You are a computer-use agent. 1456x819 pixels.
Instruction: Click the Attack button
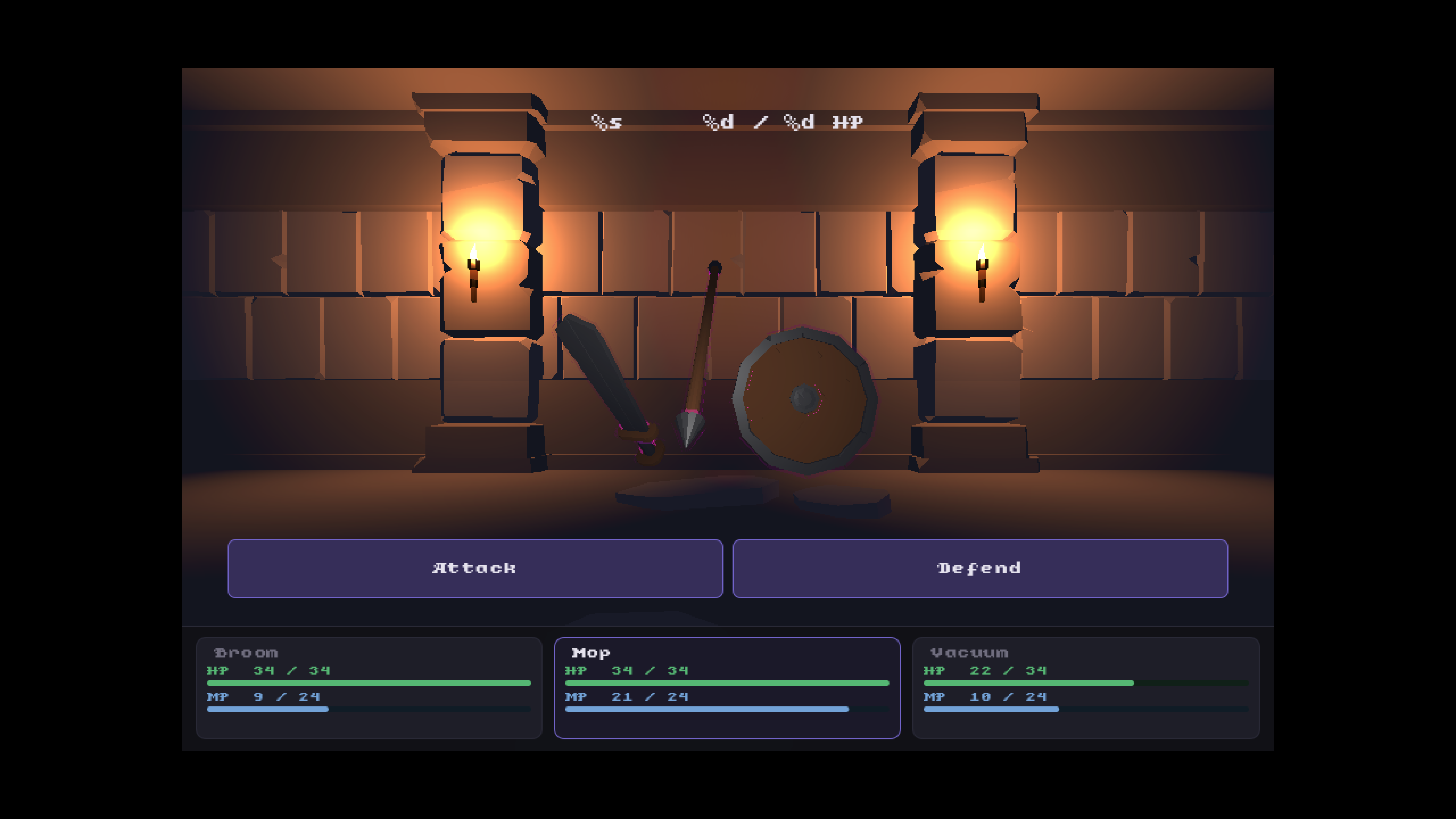[475, 568]
